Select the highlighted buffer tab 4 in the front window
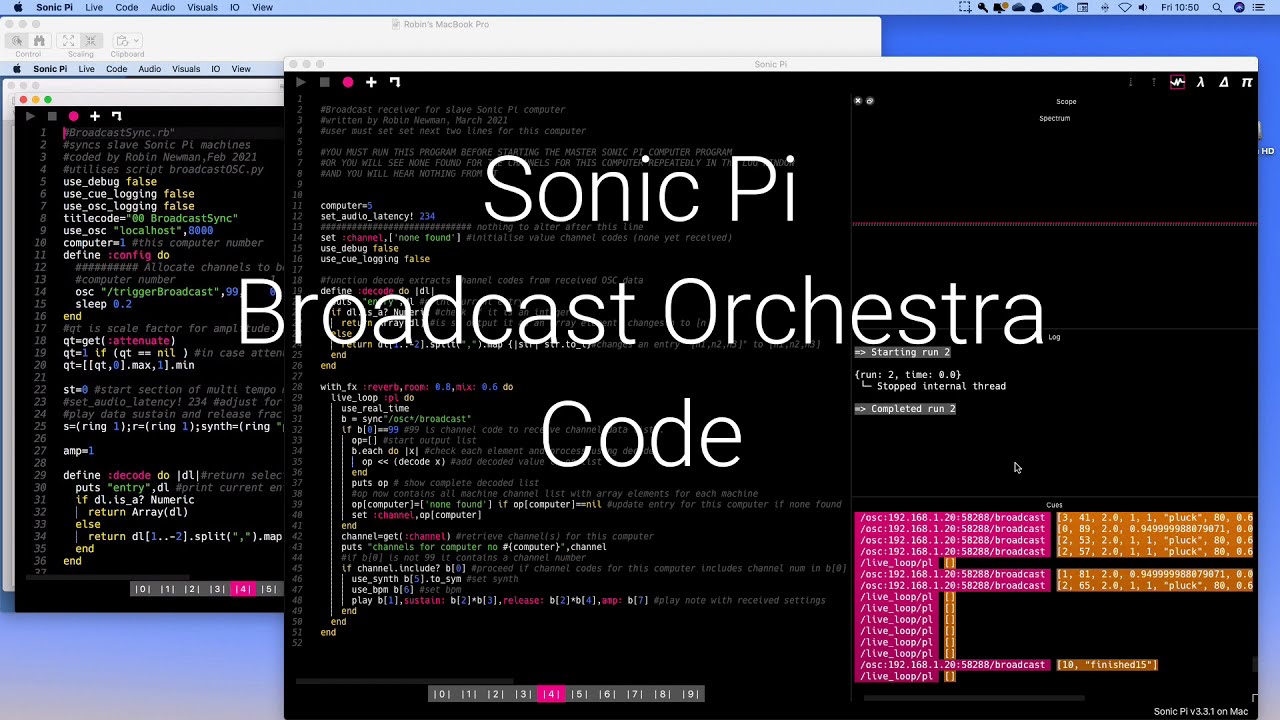 [x=551, y=694]
